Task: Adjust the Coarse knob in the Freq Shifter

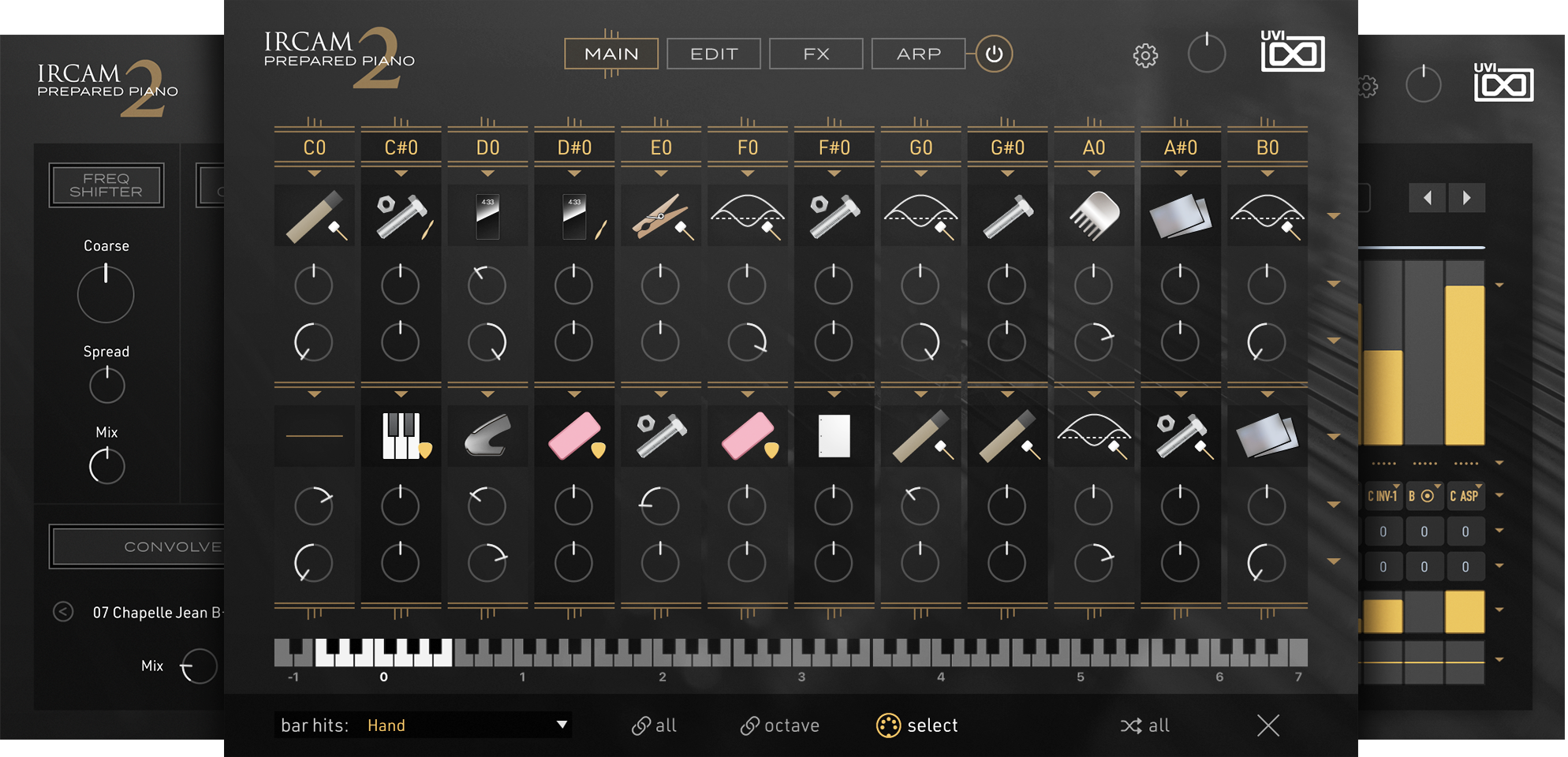Action: pyautogui.click(x=105, y=293)
